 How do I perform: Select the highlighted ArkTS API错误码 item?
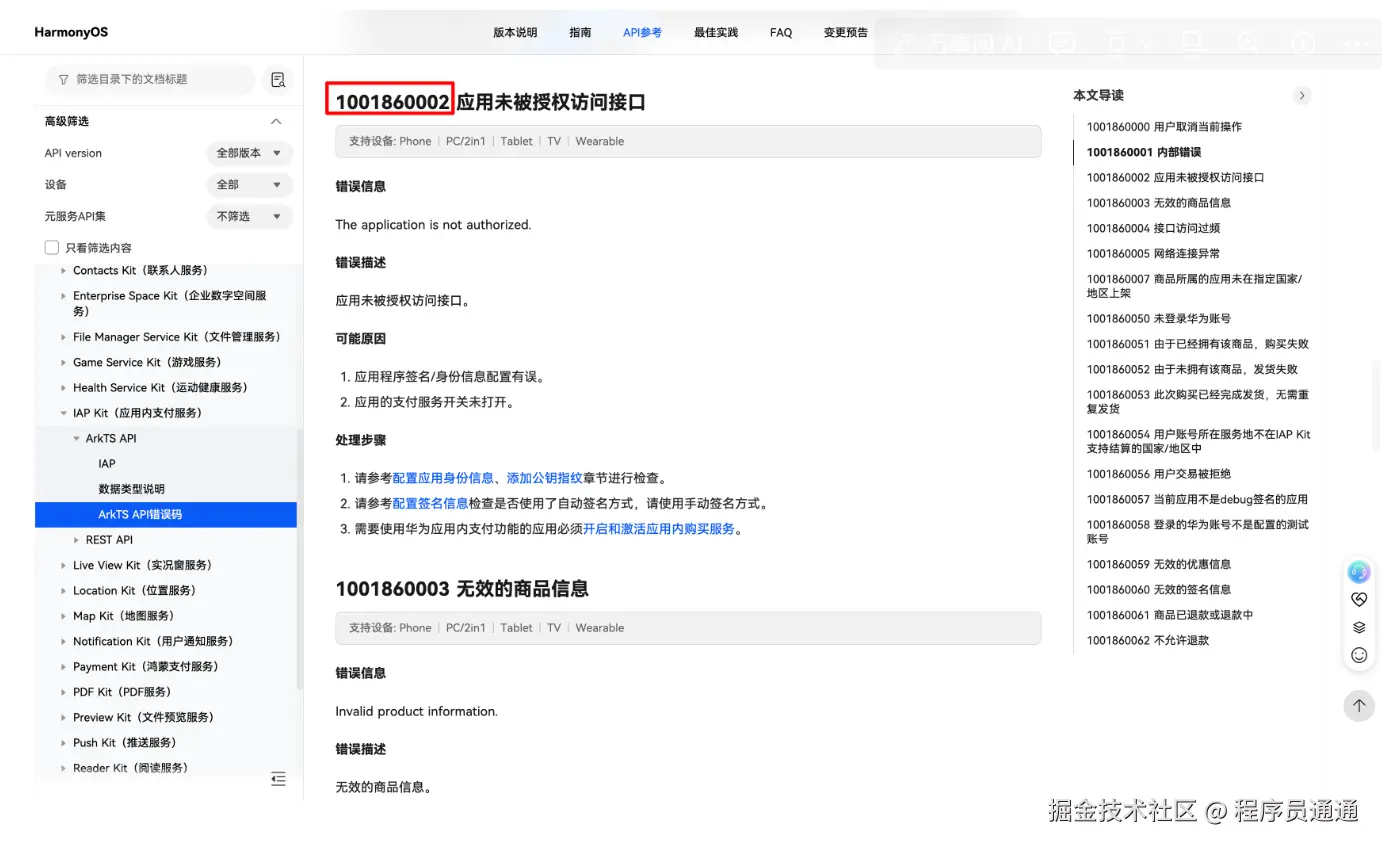(x=166, y=514)
